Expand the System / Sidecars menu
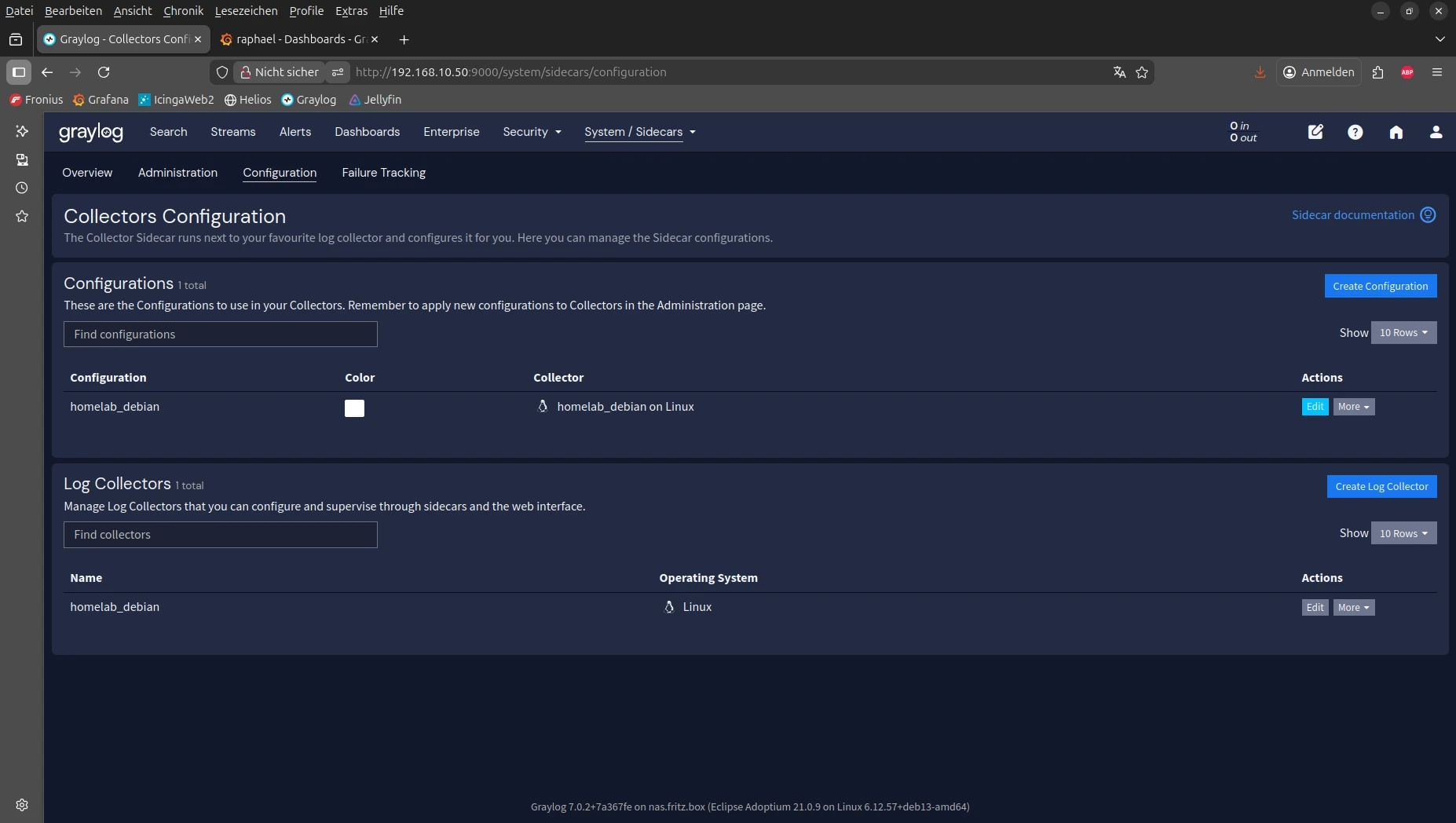Viewport: 1456px width, 823px height. point(639,132)
